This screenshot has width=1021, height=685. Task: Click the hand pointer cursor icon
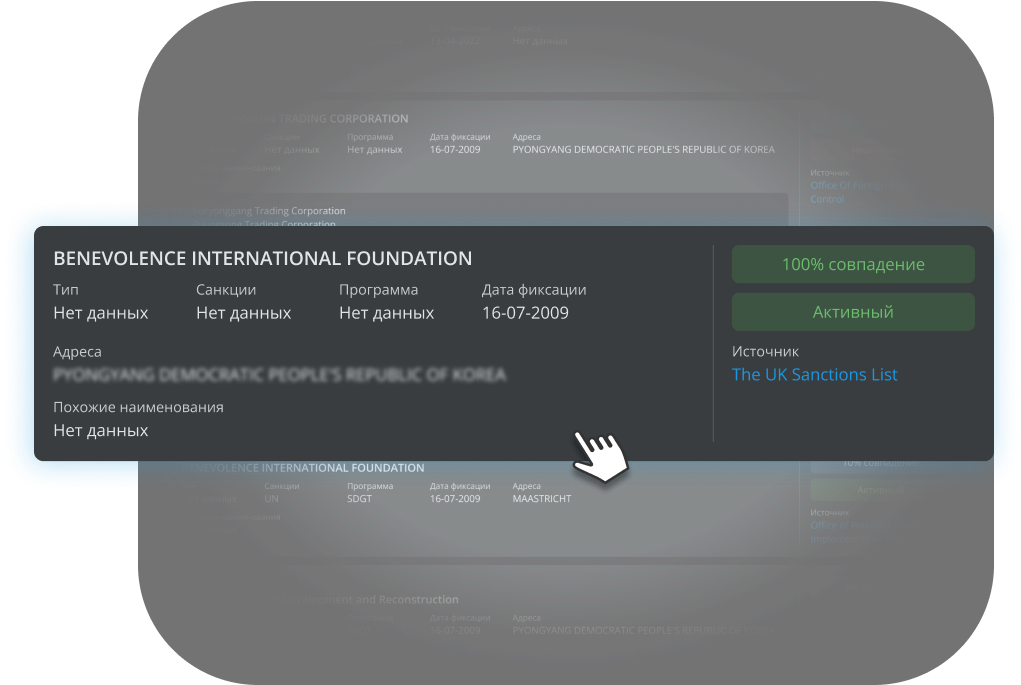602,457
